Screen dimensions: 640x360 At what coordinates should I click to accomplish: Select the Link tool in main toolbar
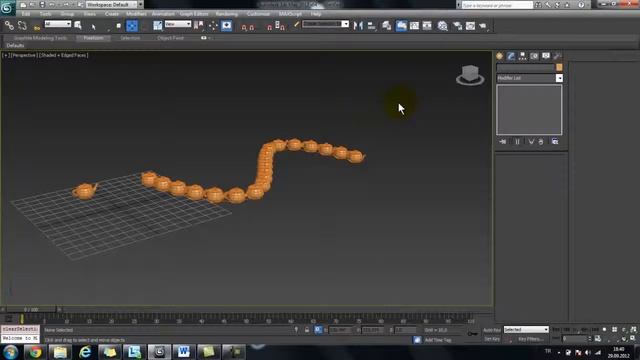pos(9,26)
